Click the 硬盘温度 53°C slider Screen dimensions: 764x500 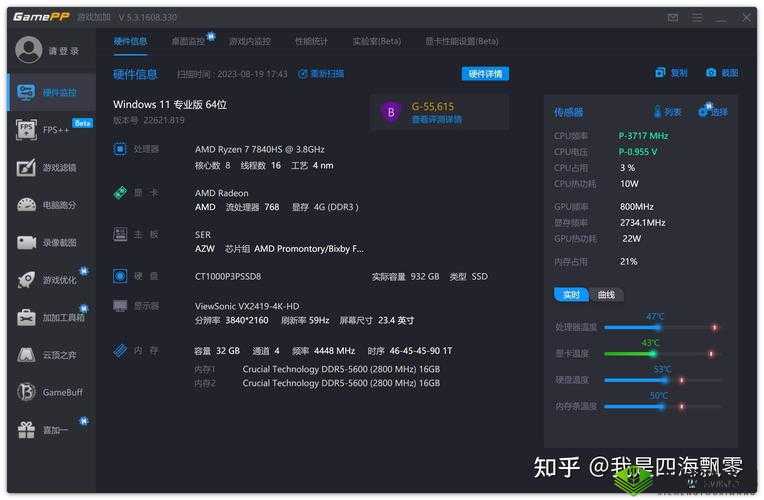pyautogui.click(x=663, y=380)
